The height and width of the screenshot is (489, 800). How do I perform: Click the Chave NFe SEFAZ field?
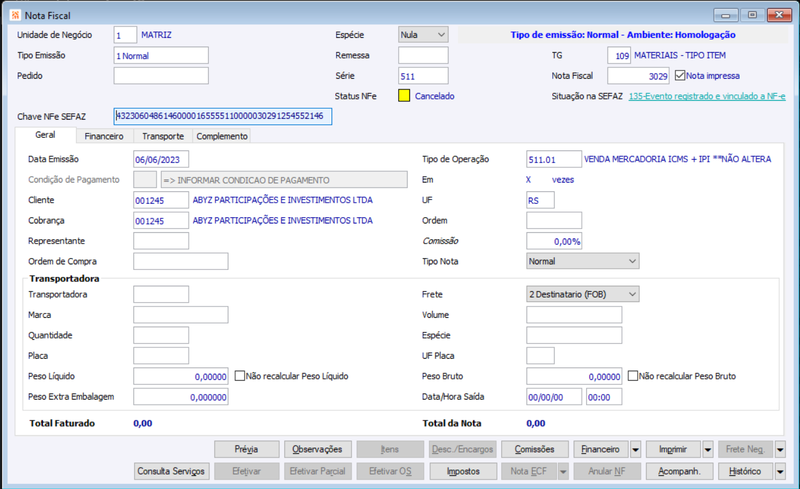[222, 116]
